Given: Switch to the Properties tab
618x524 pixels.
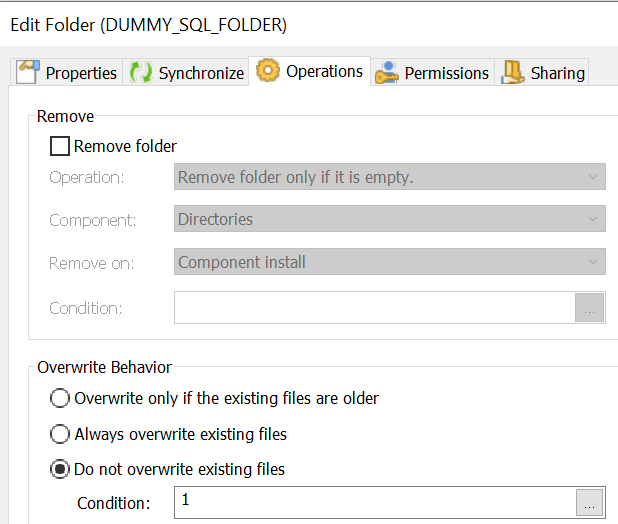Looking at the screenshot, I should 81,73.
